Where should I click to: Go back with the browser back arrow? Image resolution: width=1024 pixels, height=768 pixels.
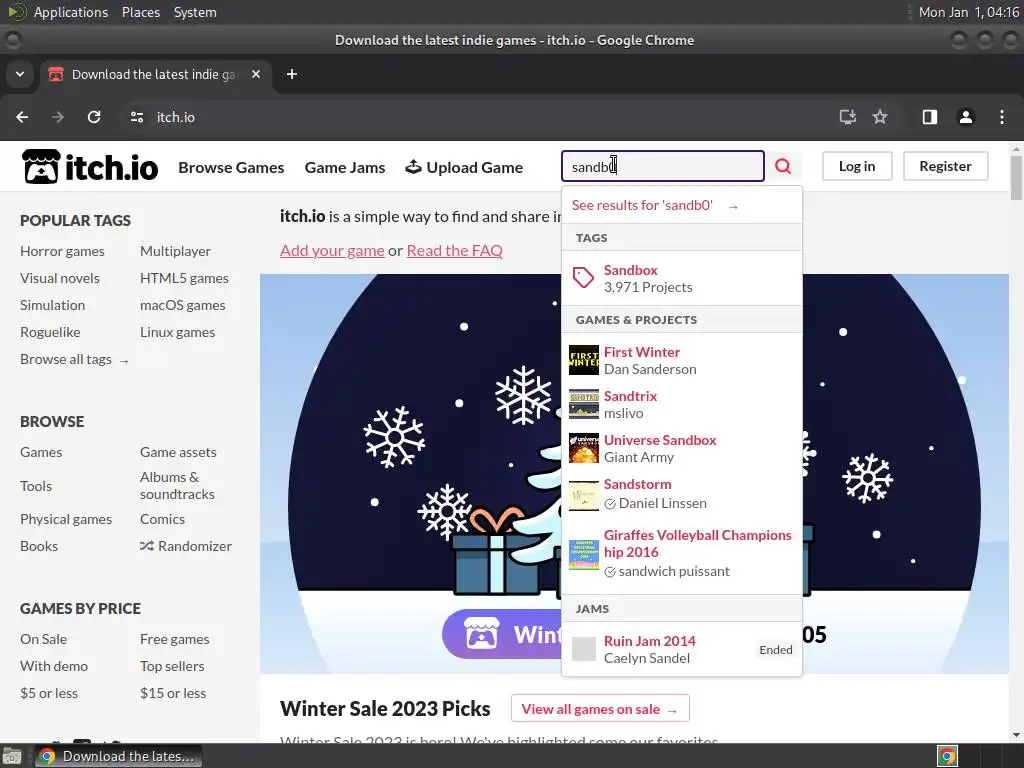[x=22, y=117]
